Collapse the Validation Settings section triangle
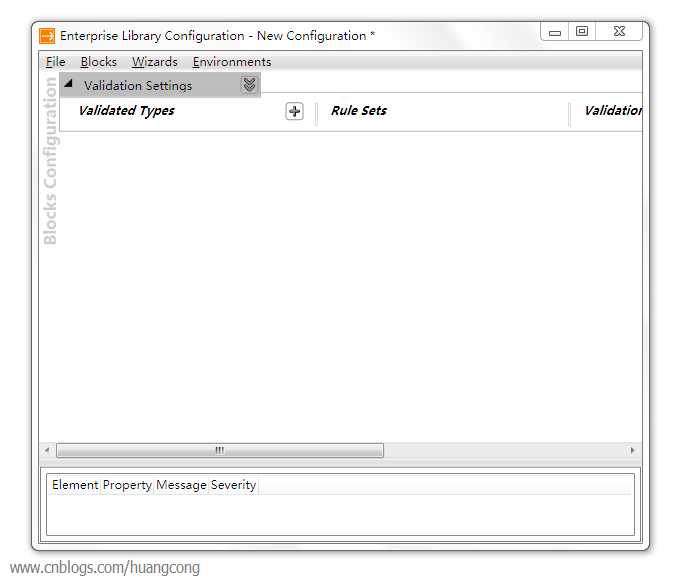 point(68,83)
